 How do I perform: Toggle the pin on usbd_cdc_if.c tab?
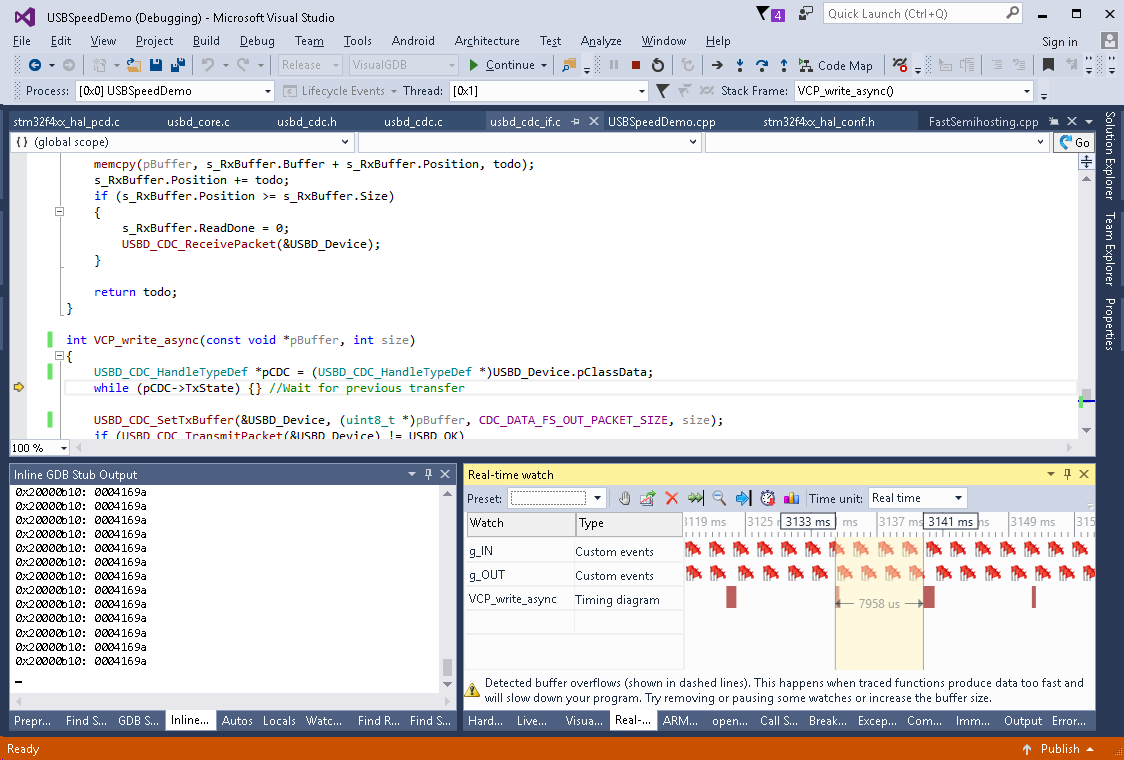tap(575, 122)
